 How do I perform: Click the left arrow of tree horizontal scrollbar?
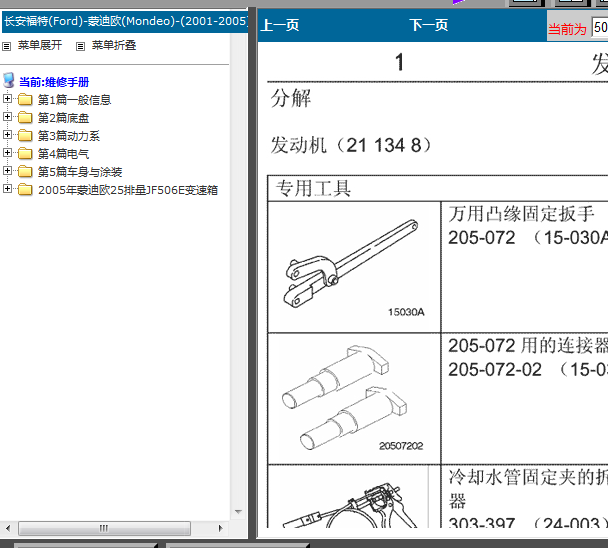[x=8, y=528]
